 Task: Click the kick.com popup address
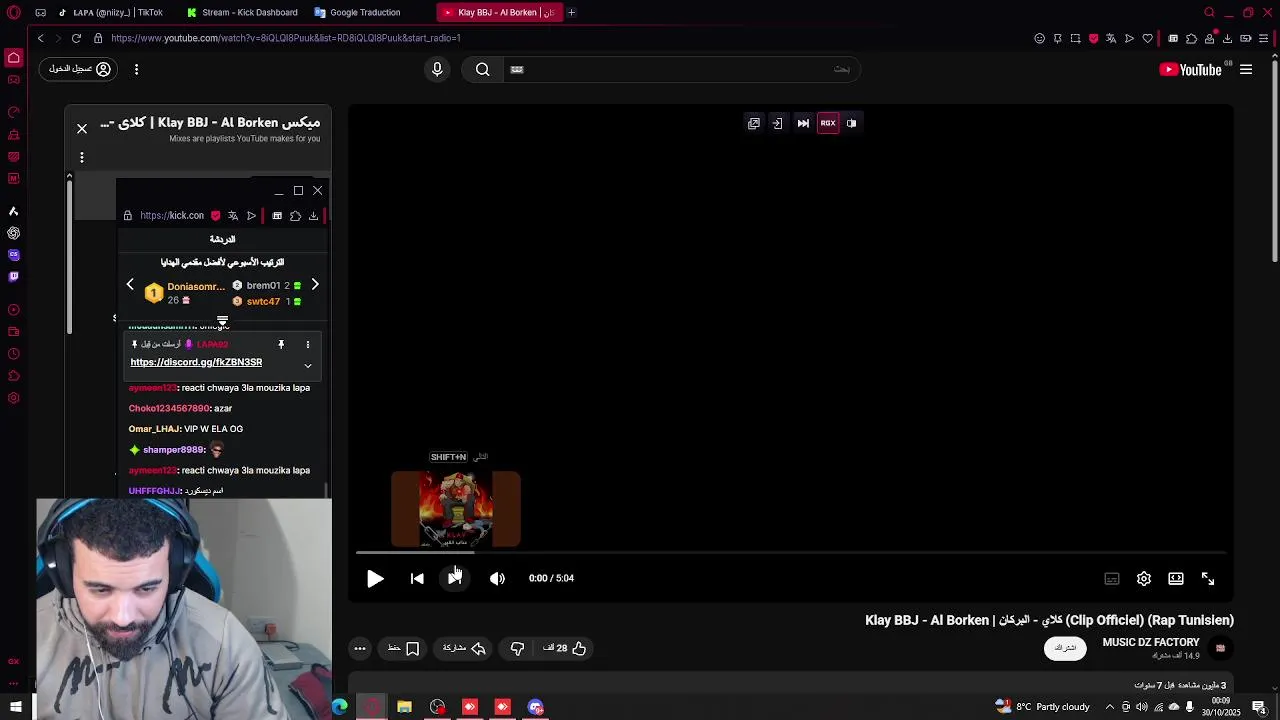172,215
